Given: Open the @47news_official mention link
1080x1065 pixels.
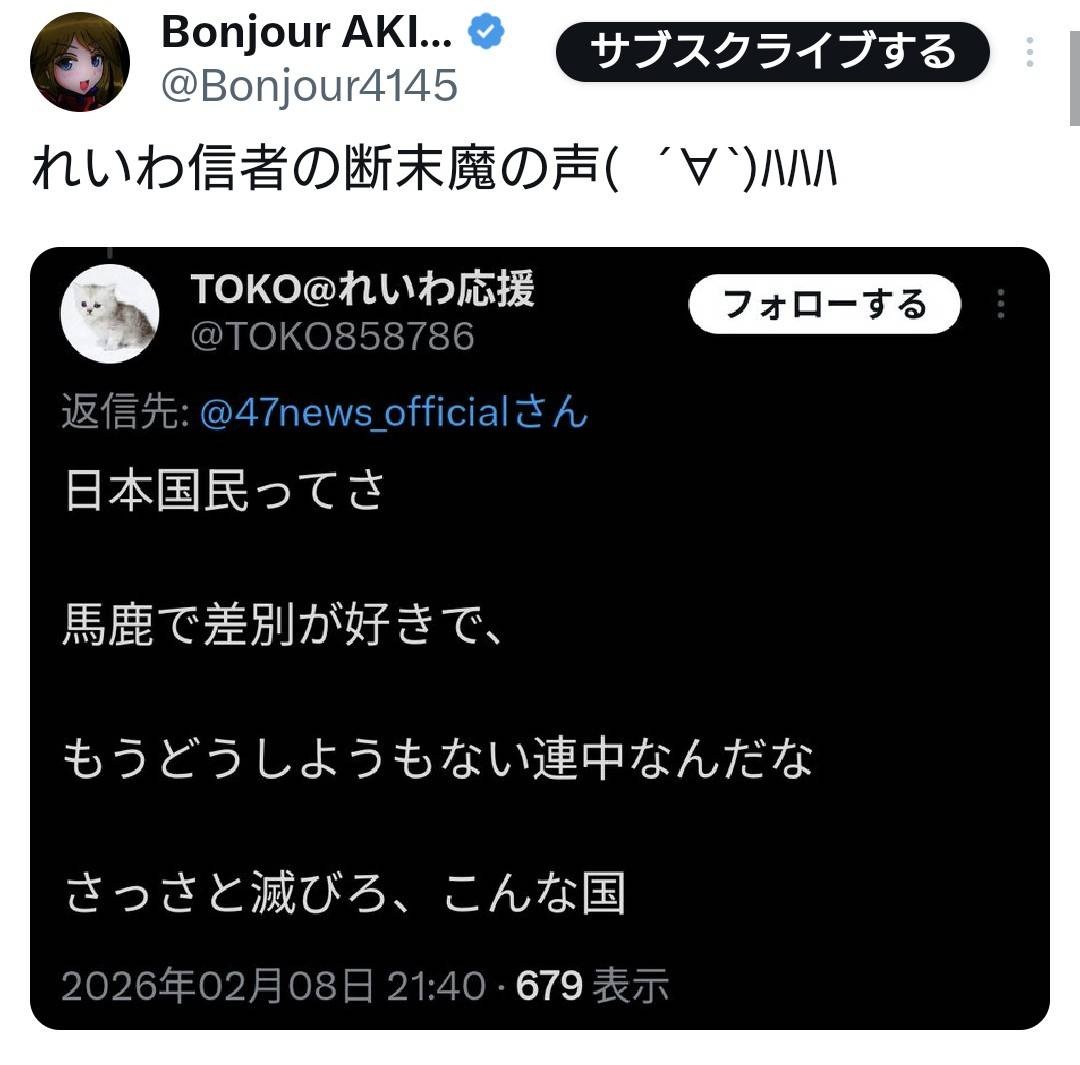Looking at the screenshot, I should tap(394, 412).
